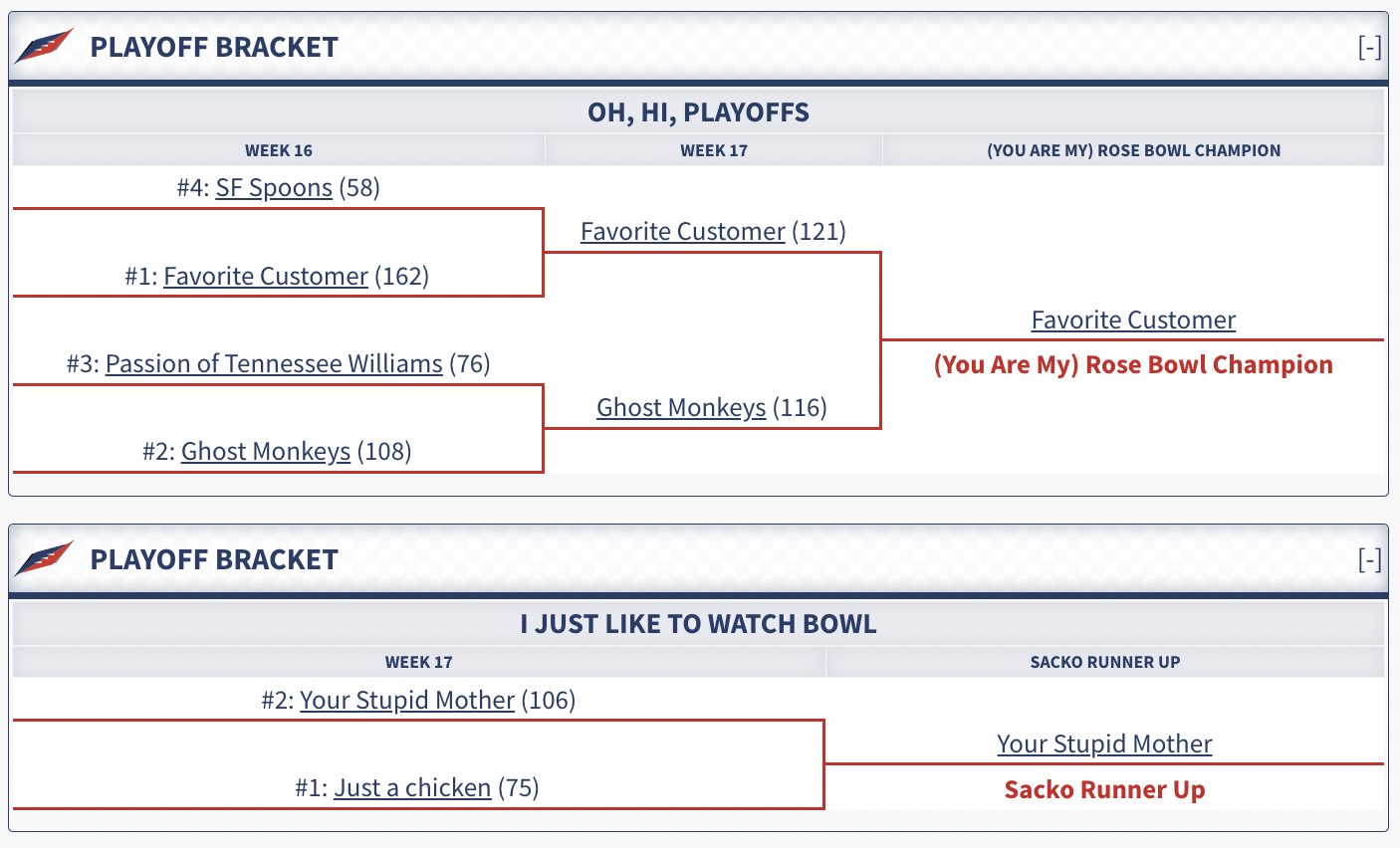The image size is (1400, 848).
Task: Click the Week 17 header in top bracket
Action: tap(714, 150)
